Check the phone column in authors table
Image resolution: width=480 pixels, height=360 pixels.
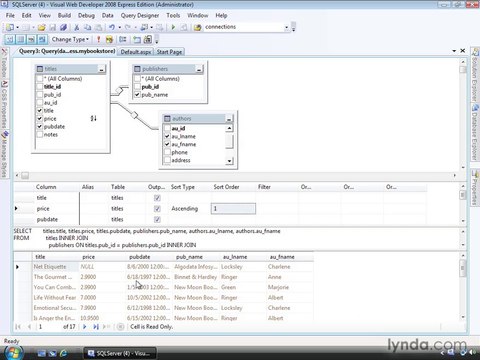167,152
